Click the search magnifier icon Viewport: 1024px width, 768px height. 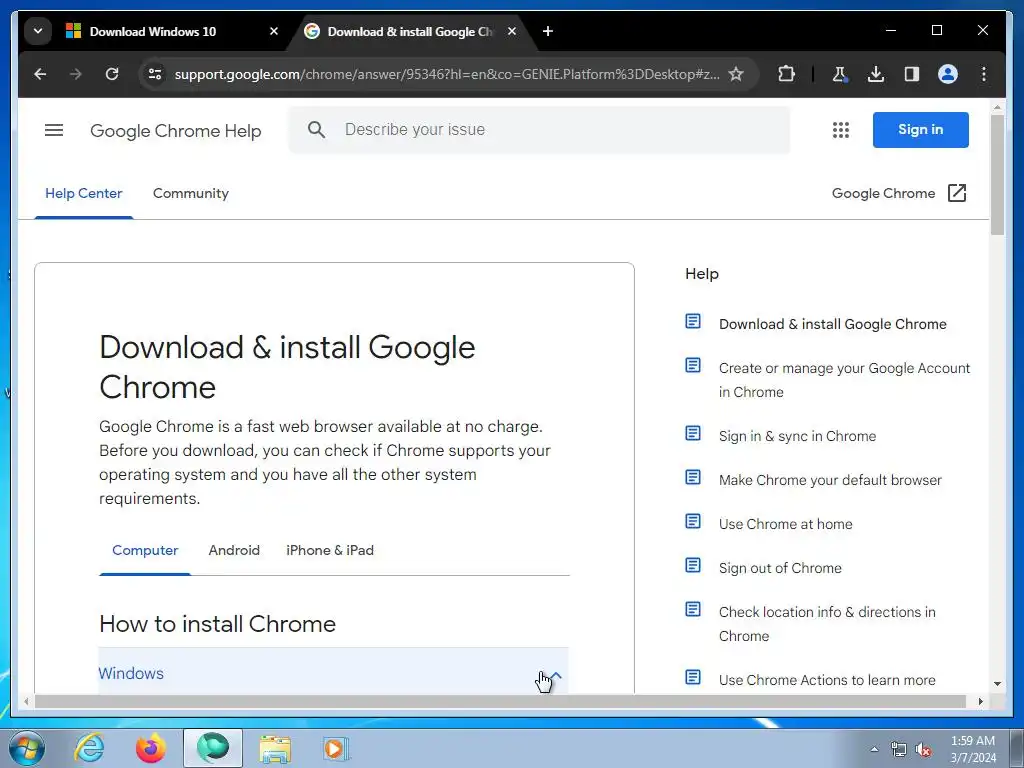[316, 129]
